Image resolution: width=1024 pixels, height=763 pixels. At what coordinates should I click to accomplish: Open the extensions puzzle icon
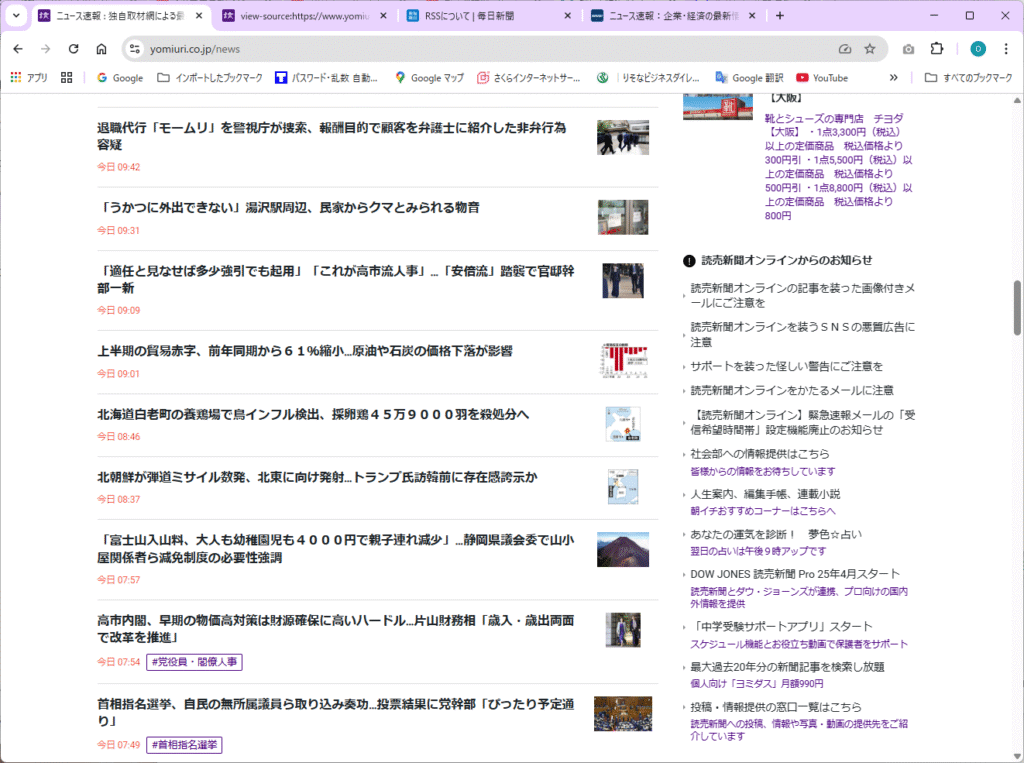(x=937, y=49)
